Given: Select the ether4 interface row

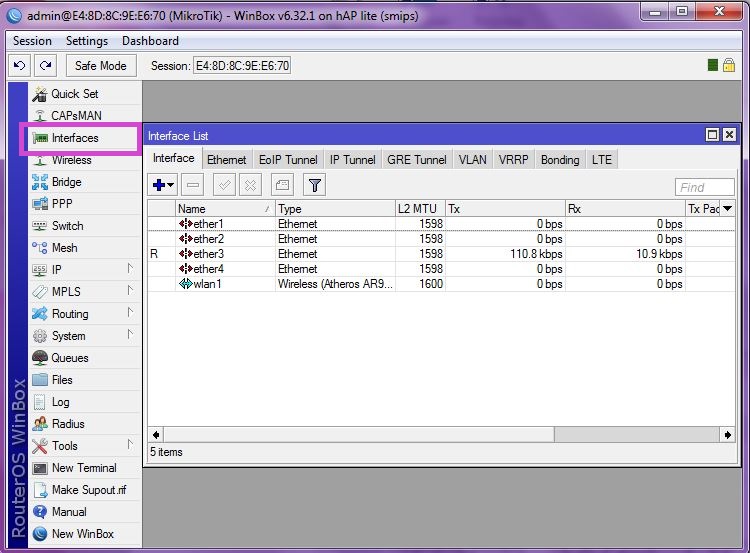Looking at the screenshot, I should pos(441,269).
